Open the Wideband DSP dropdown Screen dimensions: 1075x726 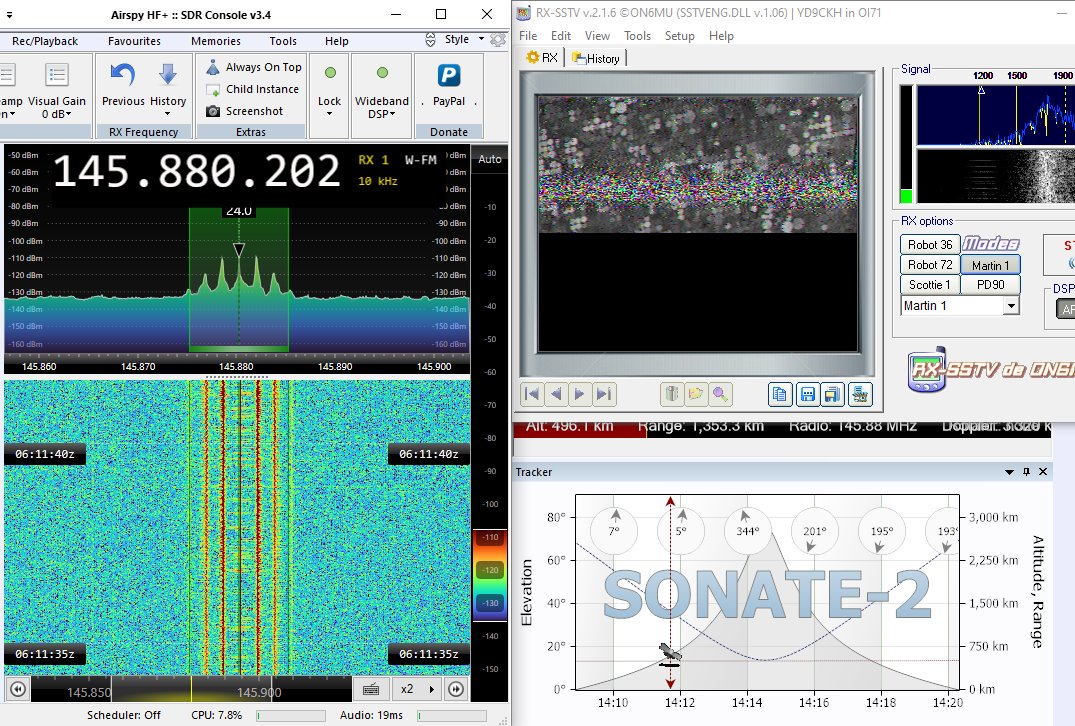382,92
